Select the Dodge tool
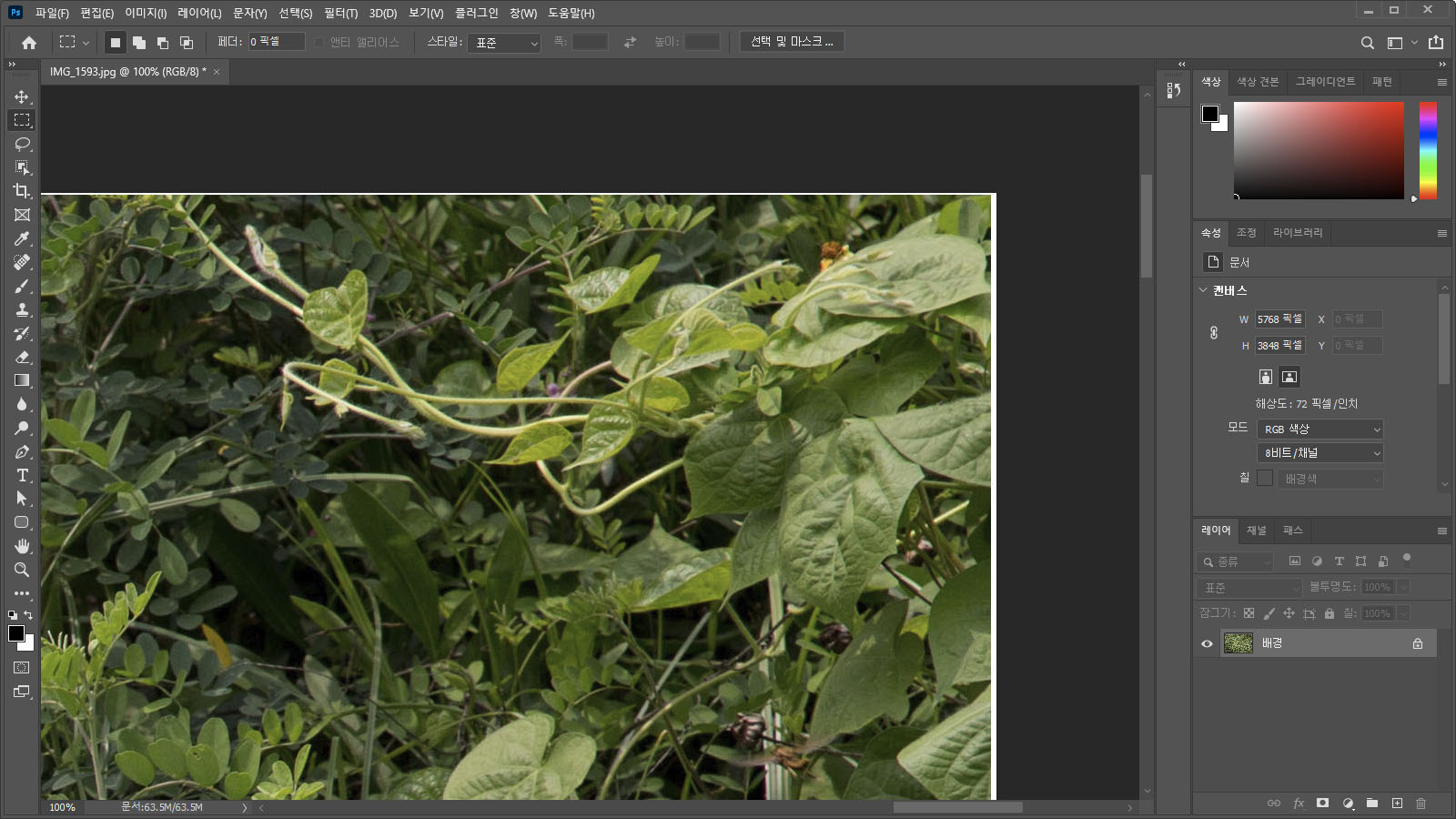Screen dimensions: 1456x819 pyautogui.click(x=22, y=428)
